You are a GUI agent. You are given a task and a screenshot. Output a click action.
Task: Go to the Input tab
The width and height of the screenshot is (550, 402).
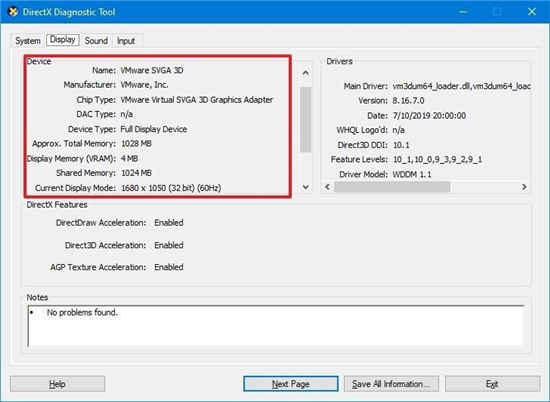coord(126,41)
